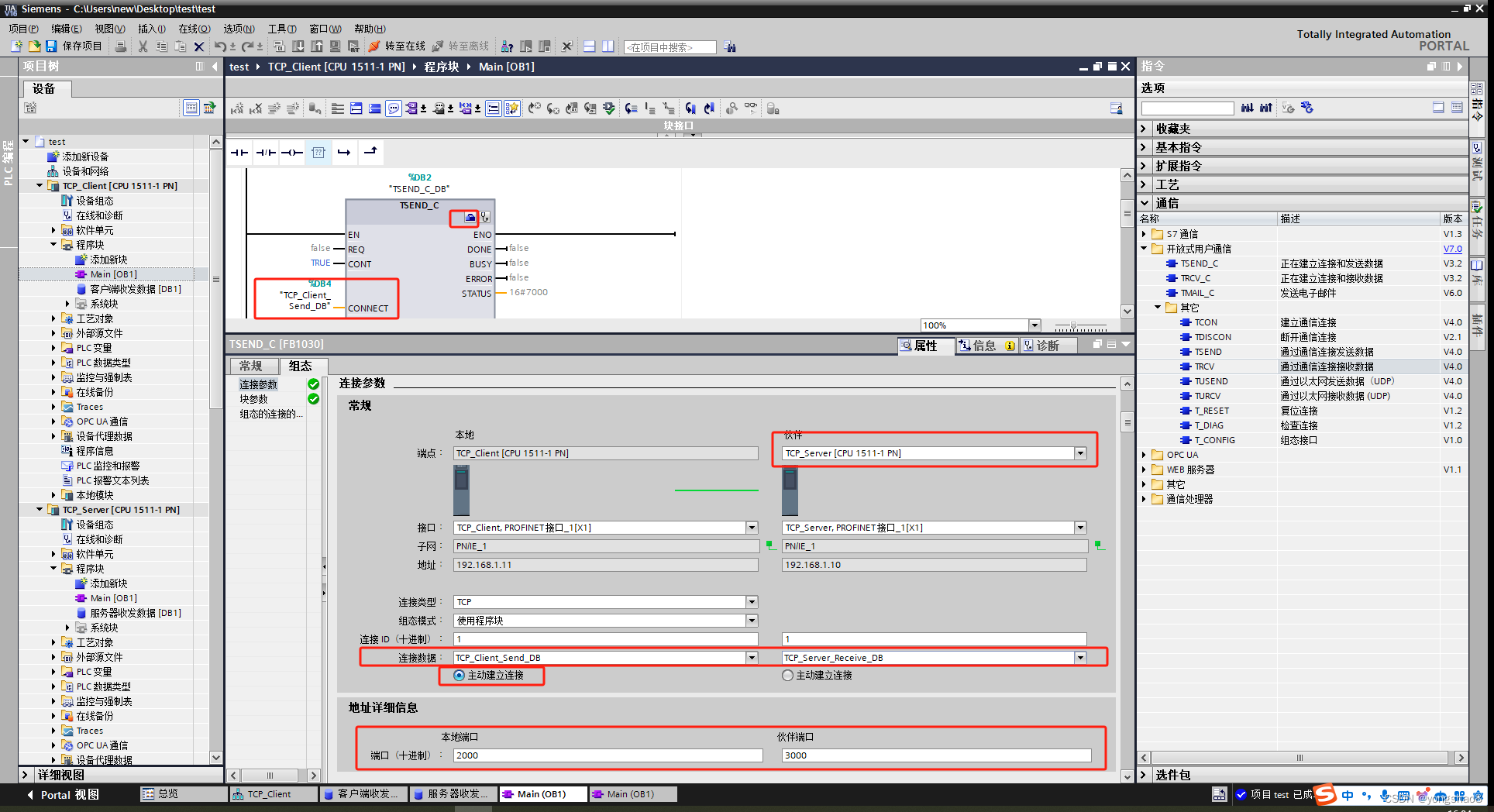This screenshot has height=812, width=1494.
Task: Click search down icon in instructions panel
Action: tap(1247, 108)
